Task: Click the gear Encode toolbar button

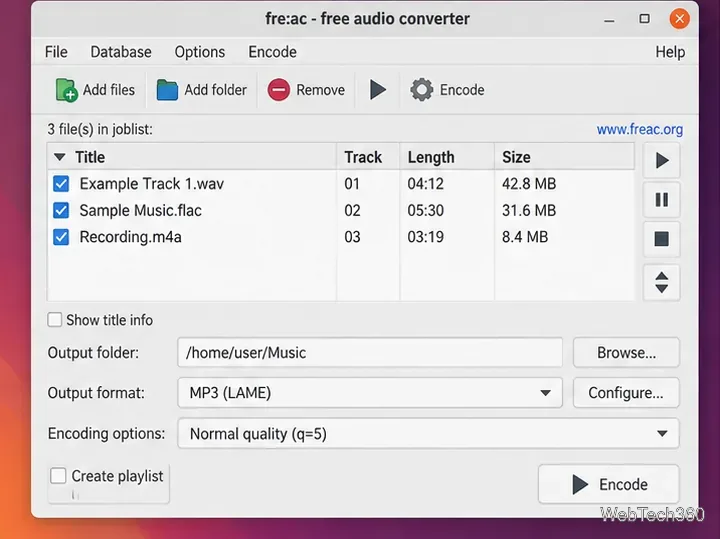Action: click(447, 90)
